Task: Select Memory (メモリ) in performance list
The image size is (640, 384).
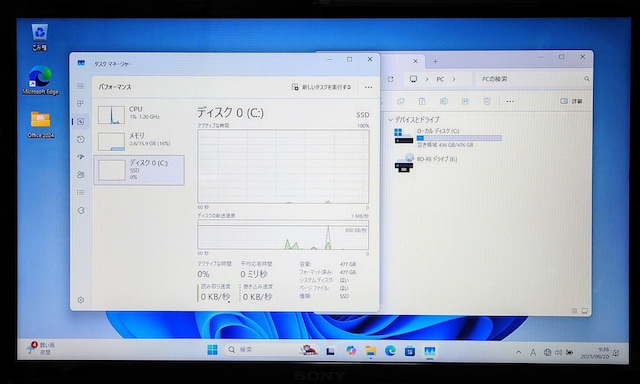Action: tap(139, 141)
